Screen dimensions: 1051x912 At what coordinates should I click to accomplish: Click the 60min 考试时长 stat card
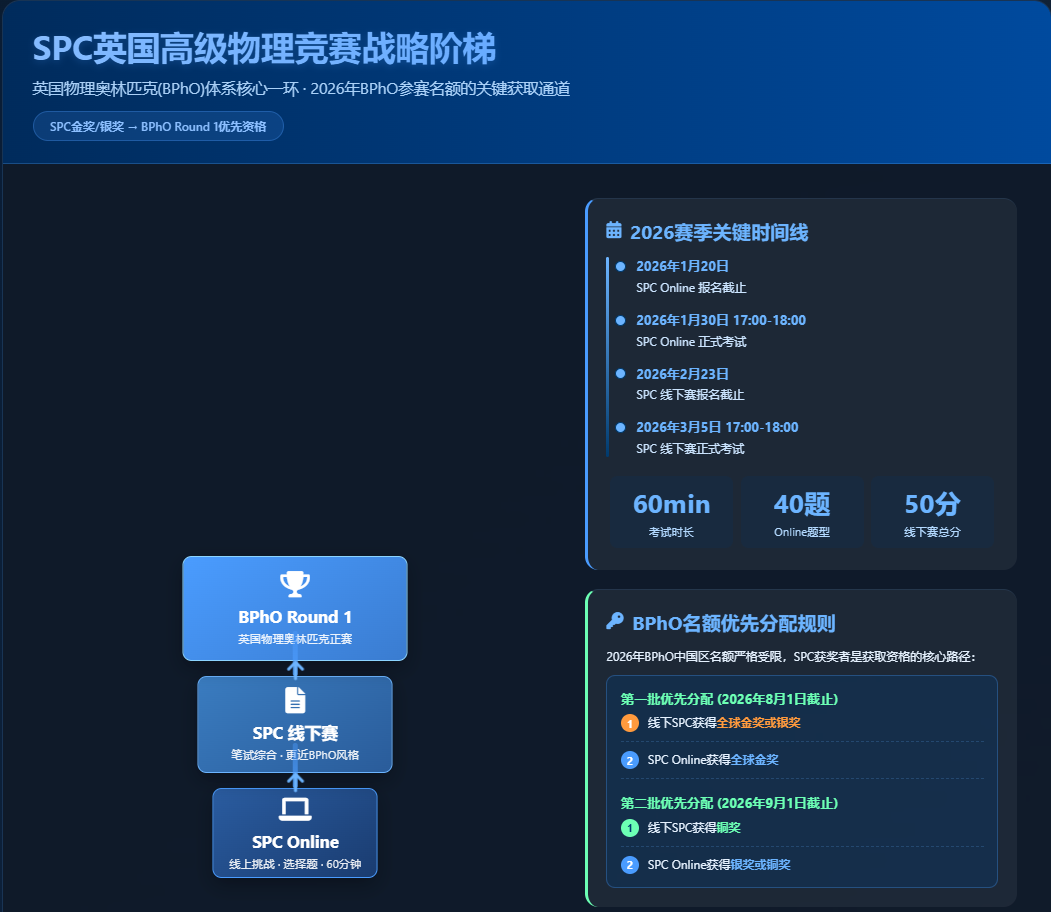(671, 513)
